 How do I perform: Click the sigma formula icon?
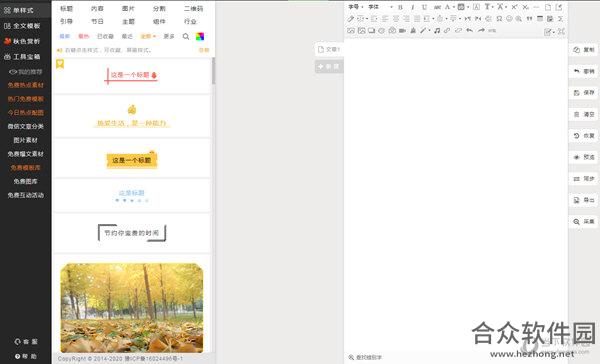(x=560, y=18)
